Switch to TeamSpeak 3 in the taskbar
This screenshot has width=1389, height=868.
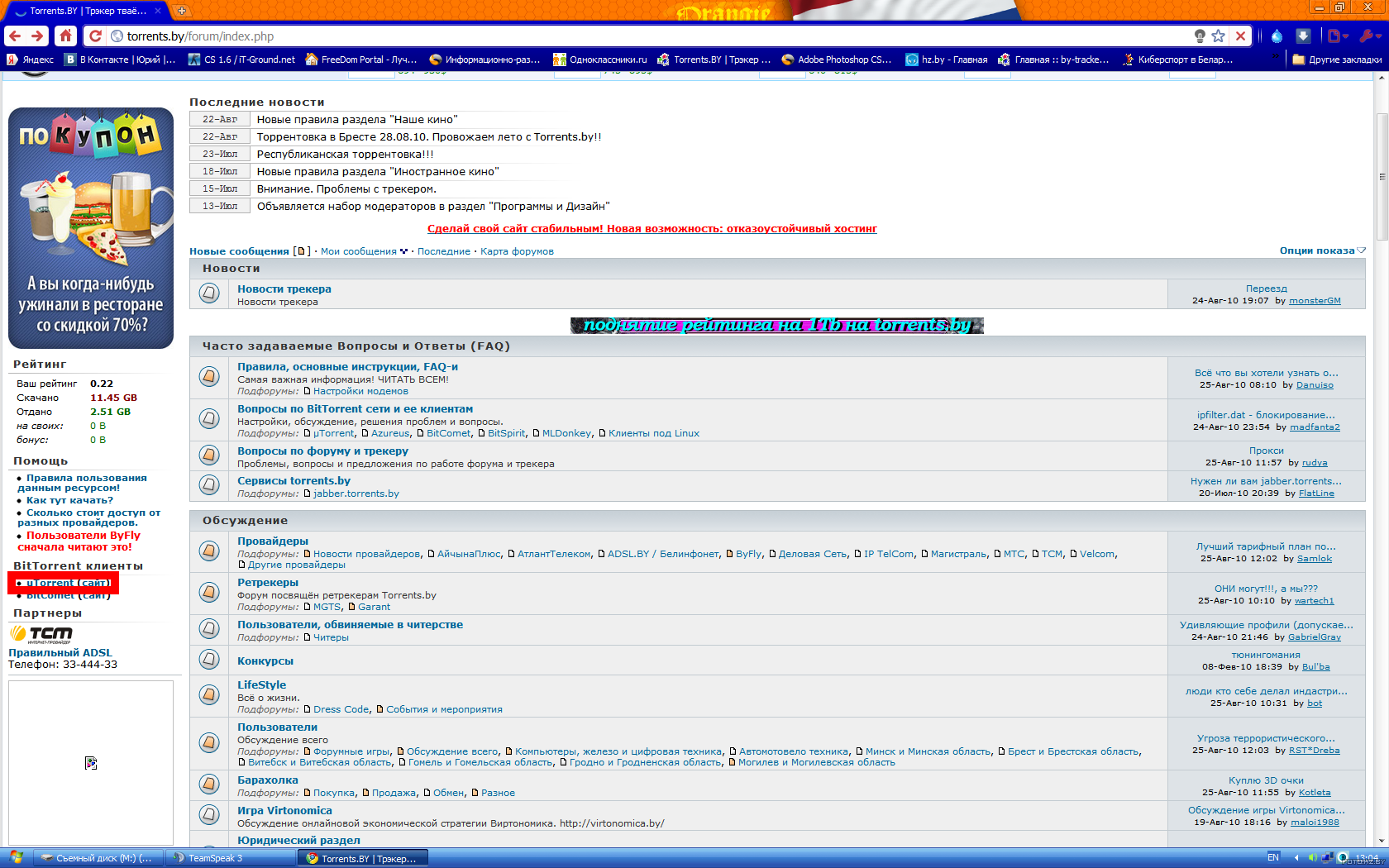pyautogui.click(x=231, y=858)
